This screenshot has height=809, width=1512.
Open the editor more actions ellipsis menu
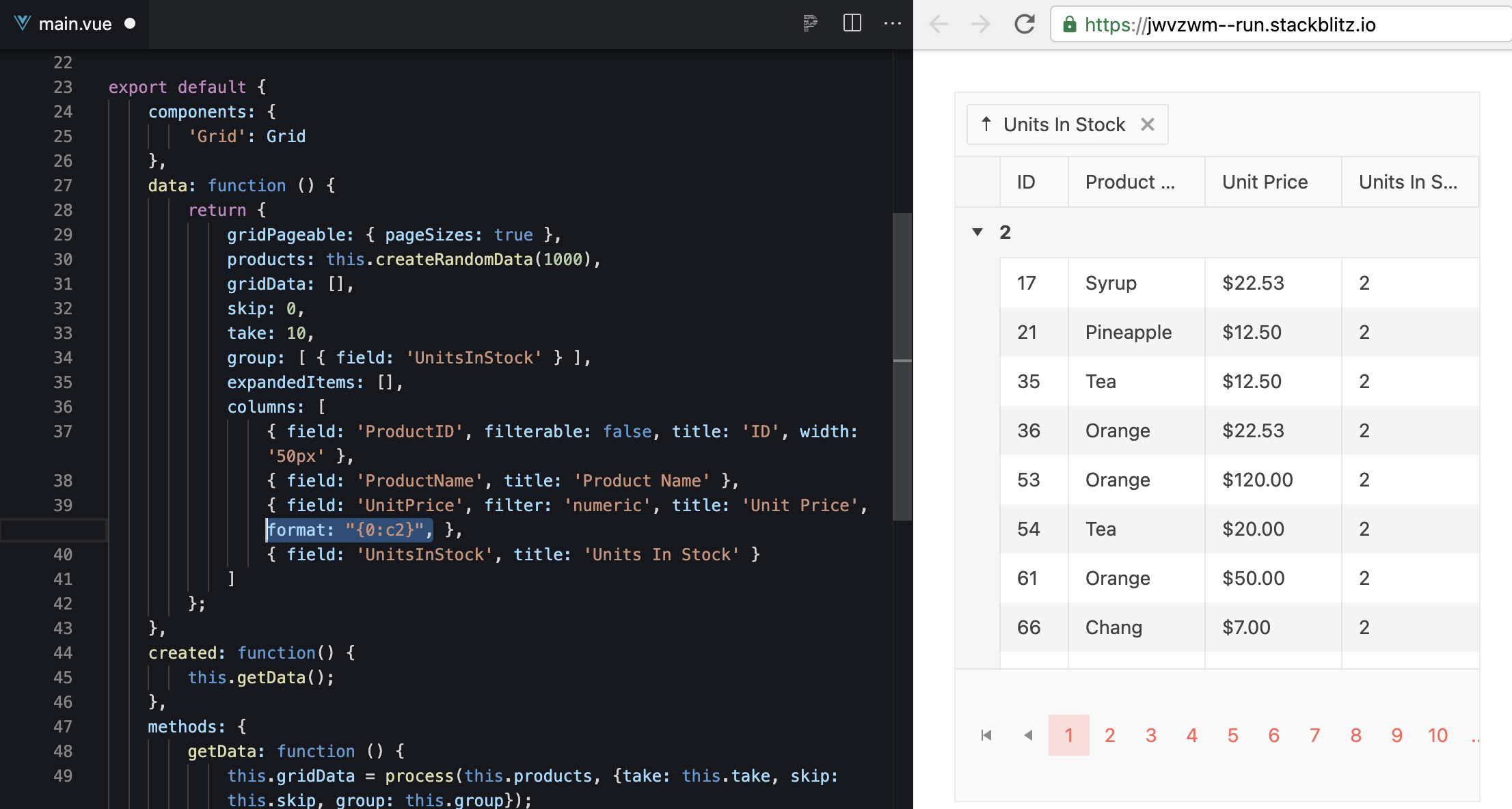coord(892,23)
